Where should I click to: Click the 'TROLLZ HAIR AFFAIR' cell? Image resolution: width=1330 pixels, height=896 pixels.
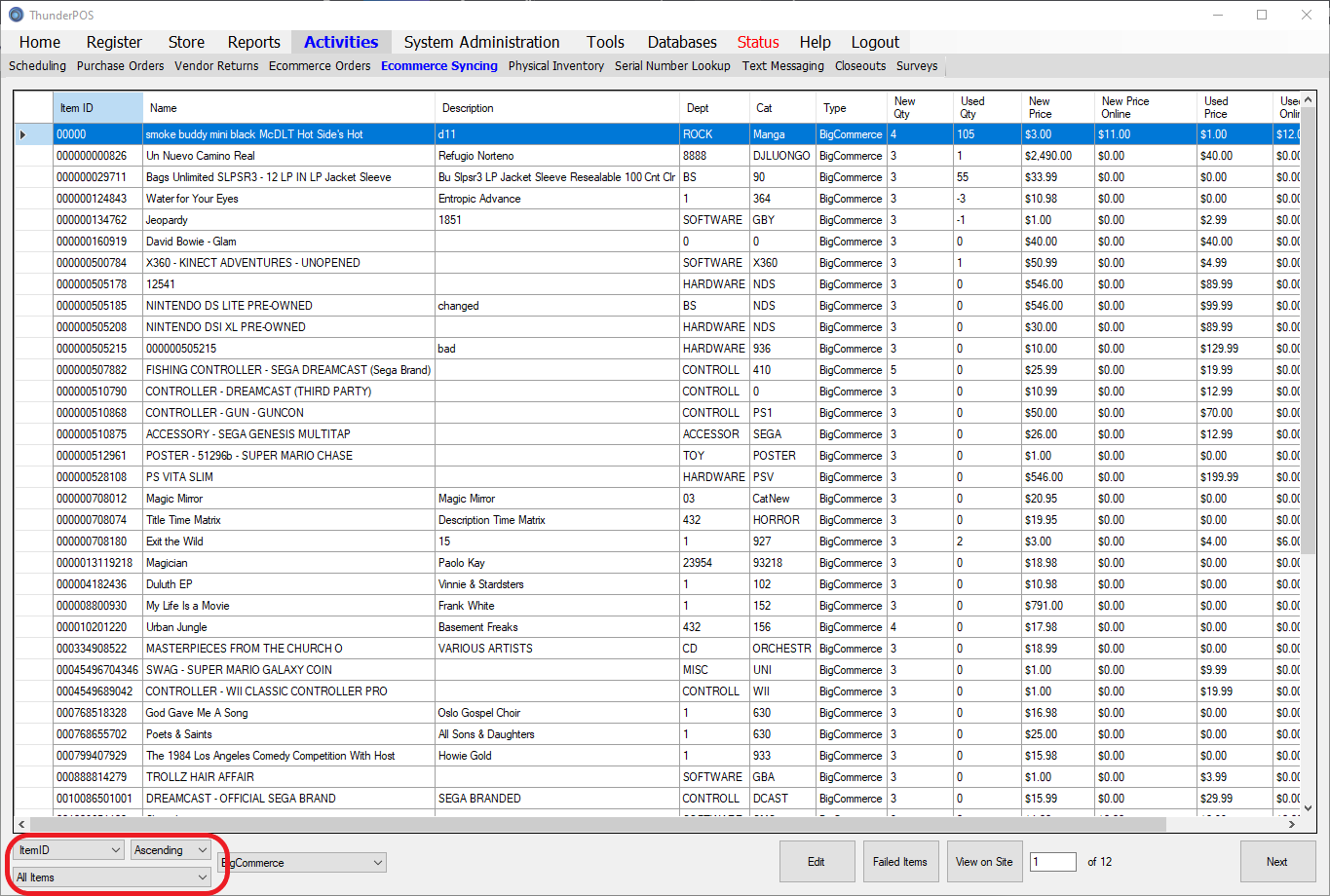[289, 777]
